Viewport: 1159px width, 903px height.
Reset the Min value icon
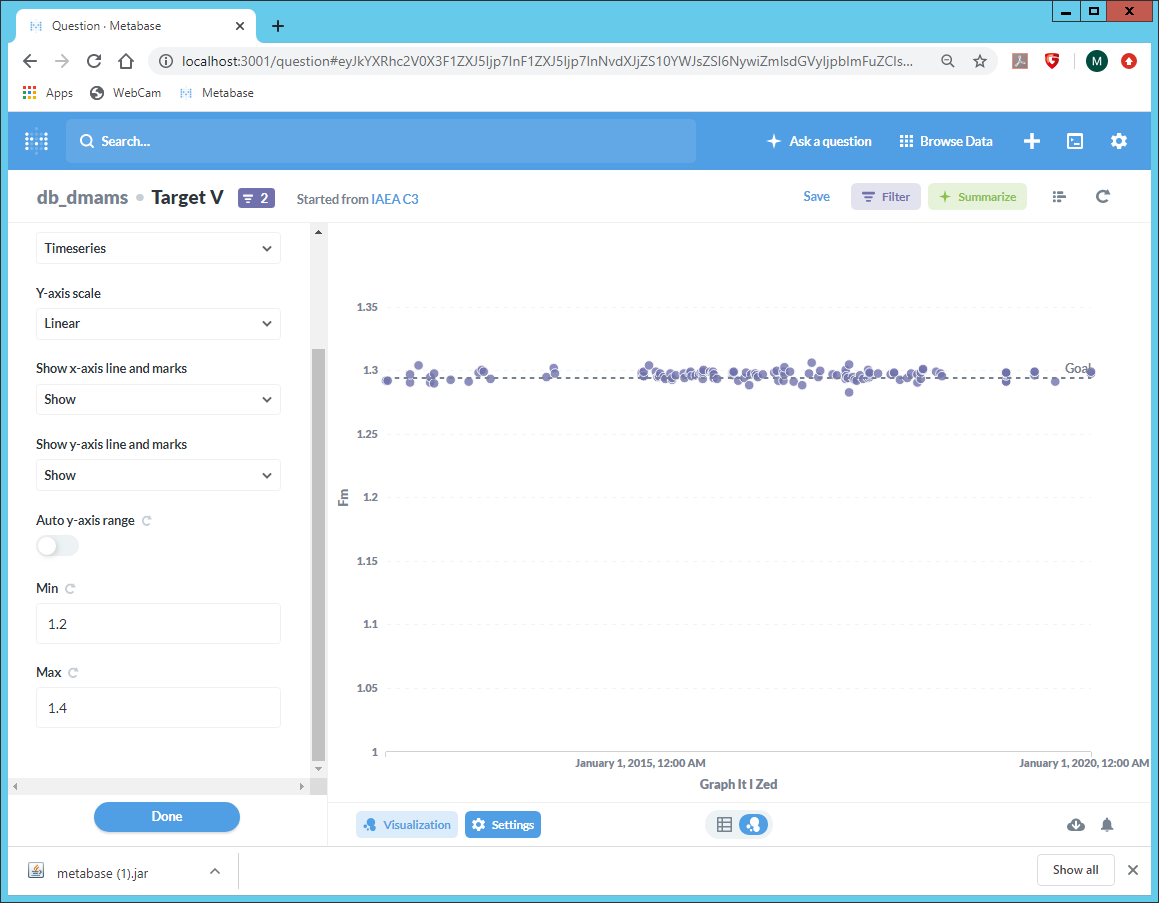coord(70,589)
